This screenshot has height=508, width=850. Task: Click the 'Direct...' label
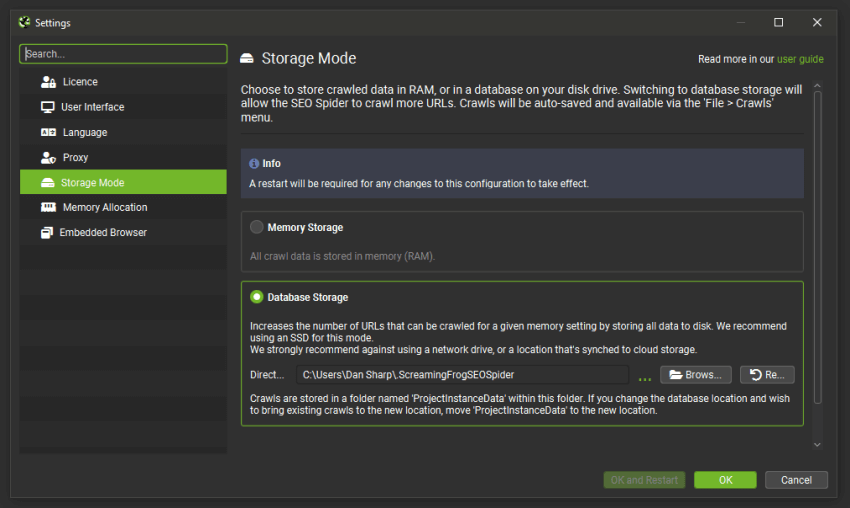[267, 375]
